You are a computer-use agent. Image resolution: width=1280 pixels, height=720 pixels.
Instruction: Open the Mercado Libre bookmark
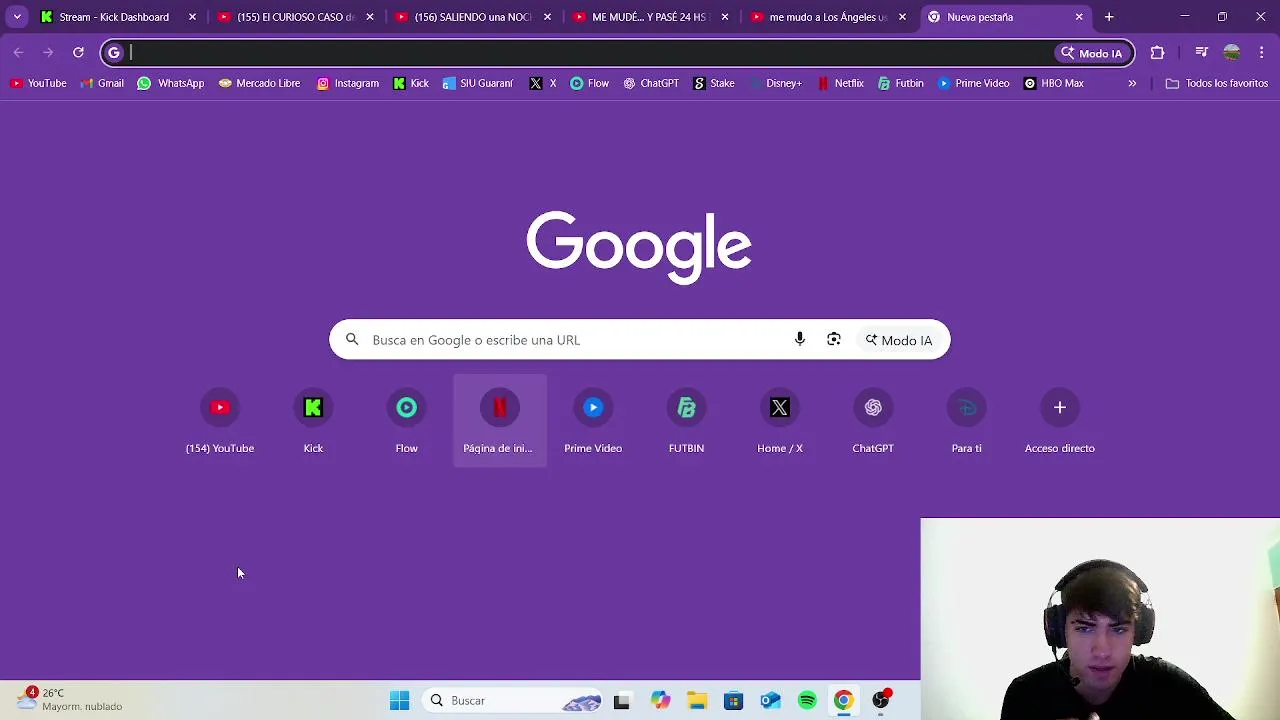click(x=259, y=83)
